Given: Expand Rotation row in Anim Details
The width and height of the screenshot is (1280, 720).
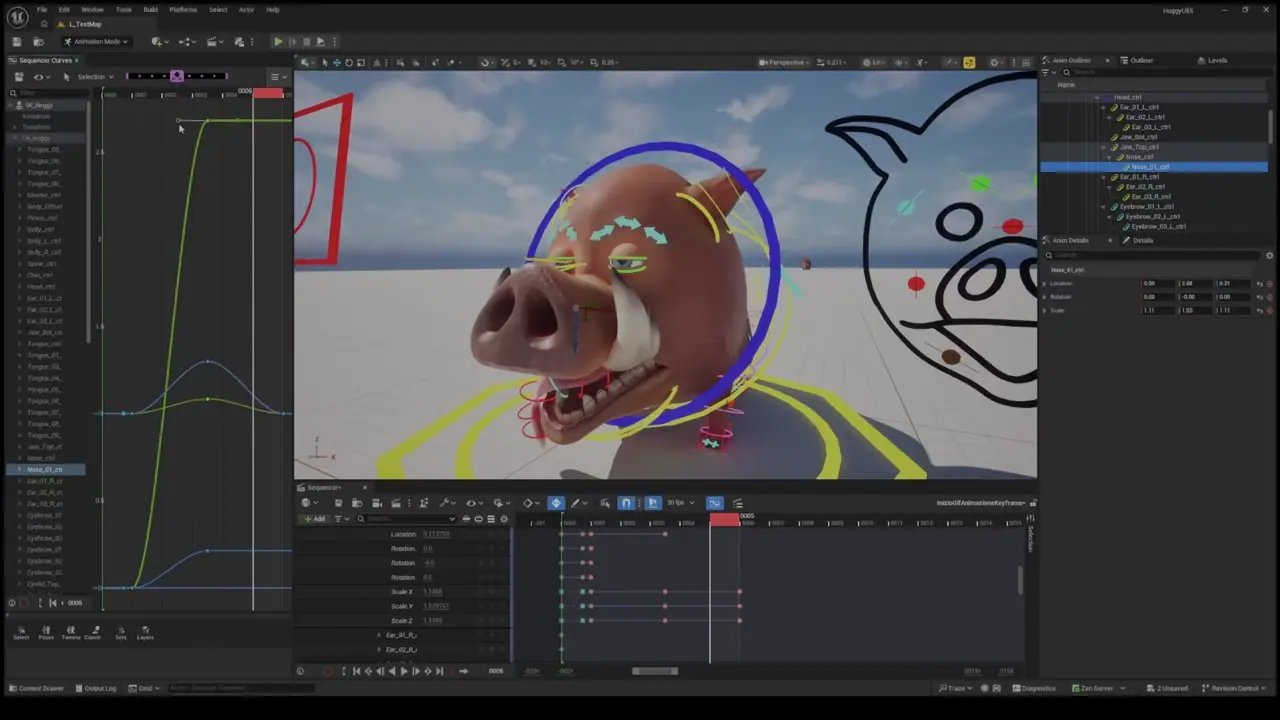Looking at the screenshot, I should click(1044, 297).
